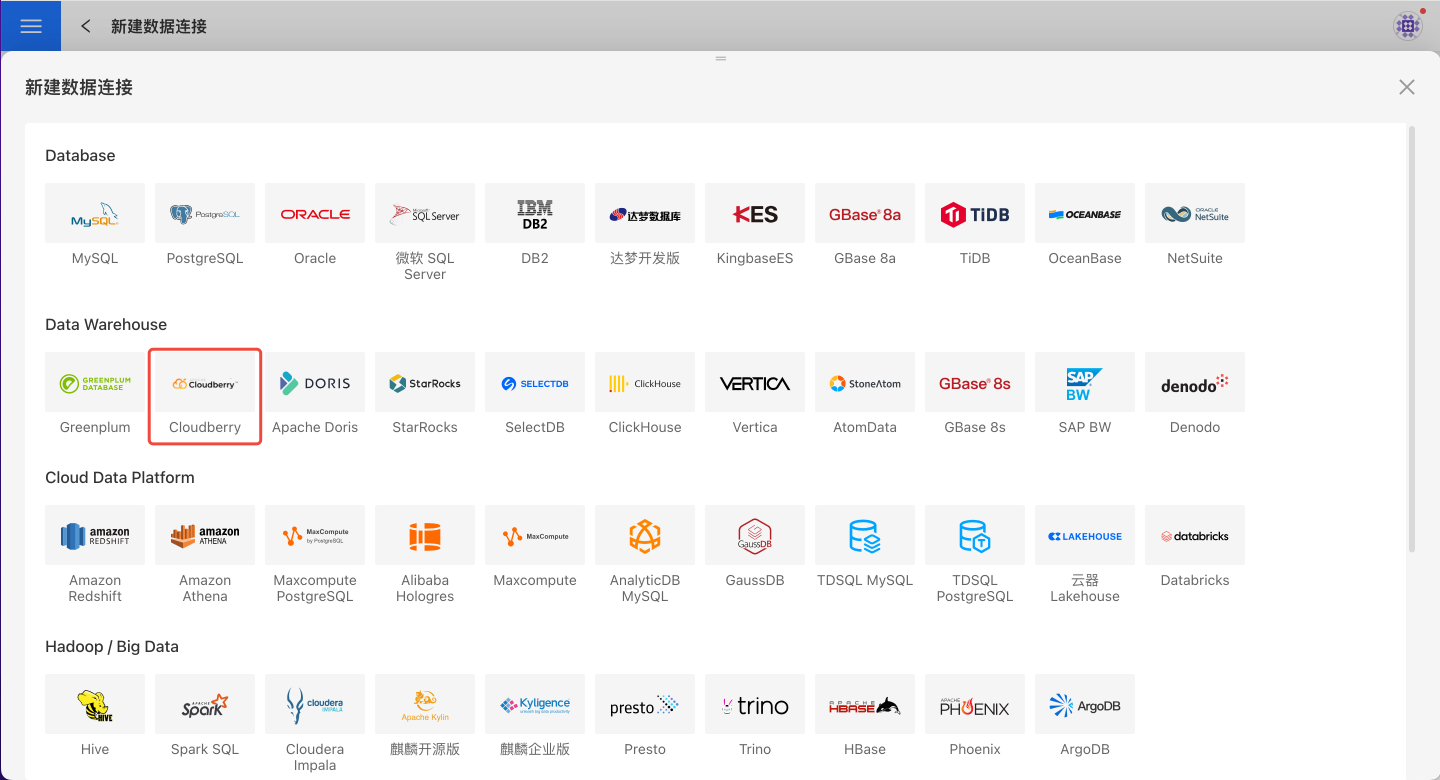
Task: Open the hamburger main menu
Action: (x=31, y=26)
